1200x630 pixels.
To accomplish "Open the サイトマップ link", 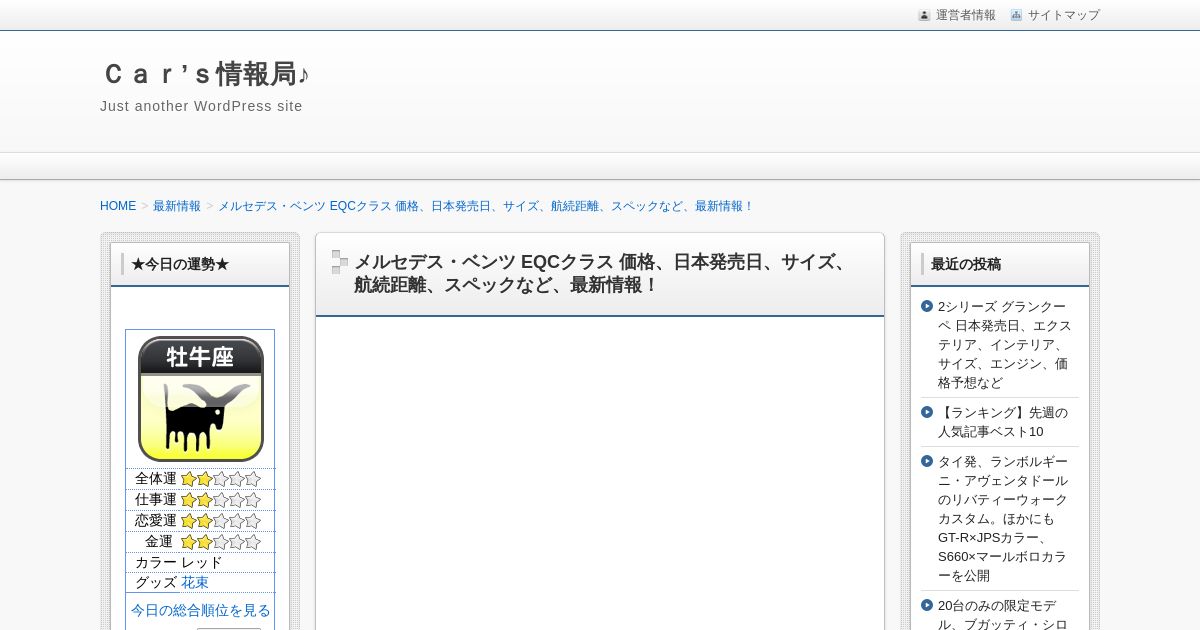I will pos(1063,15).
